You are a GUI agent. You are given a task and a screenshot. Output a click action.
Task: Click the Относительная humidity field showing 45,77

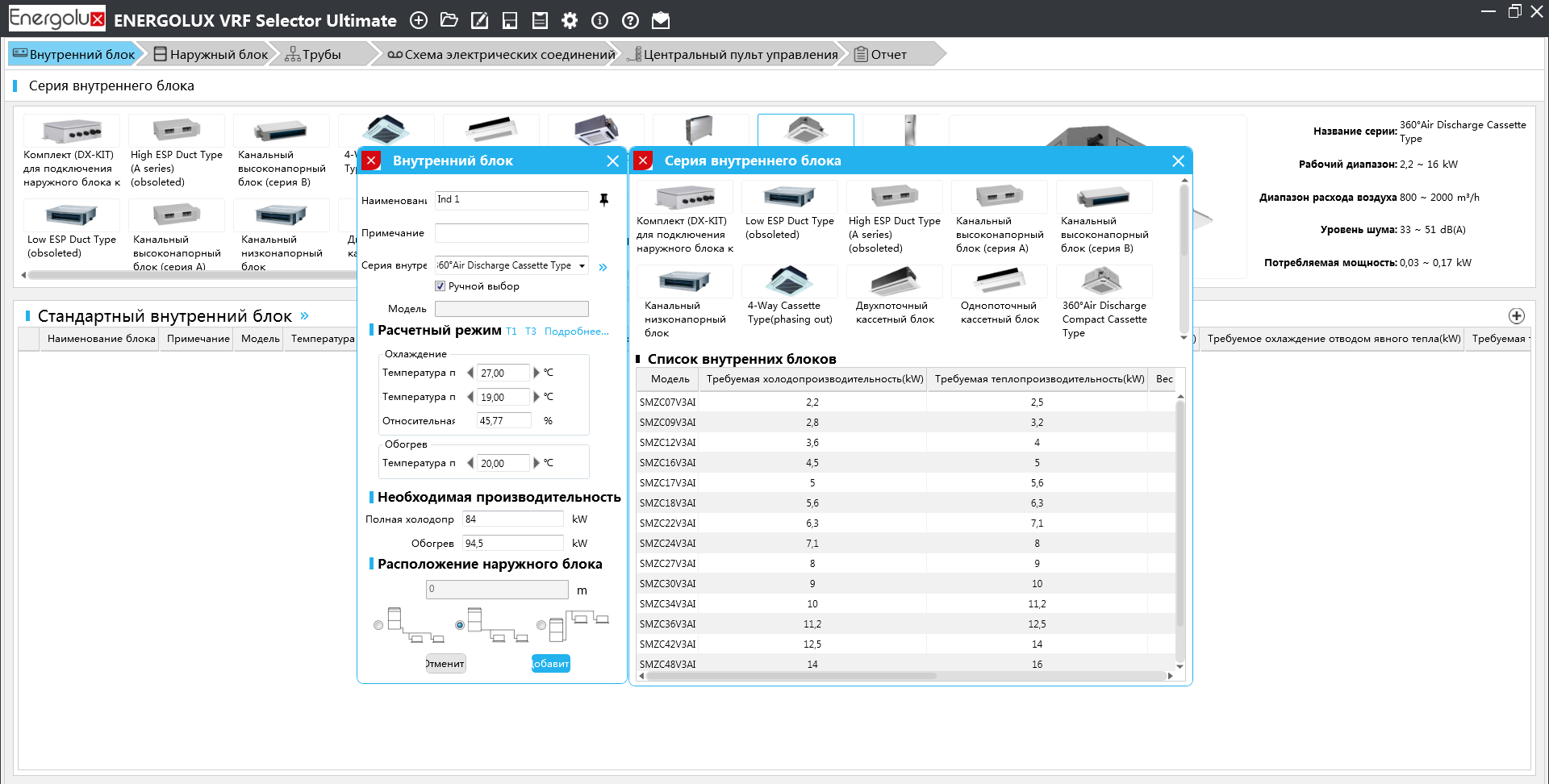[503, 421]
